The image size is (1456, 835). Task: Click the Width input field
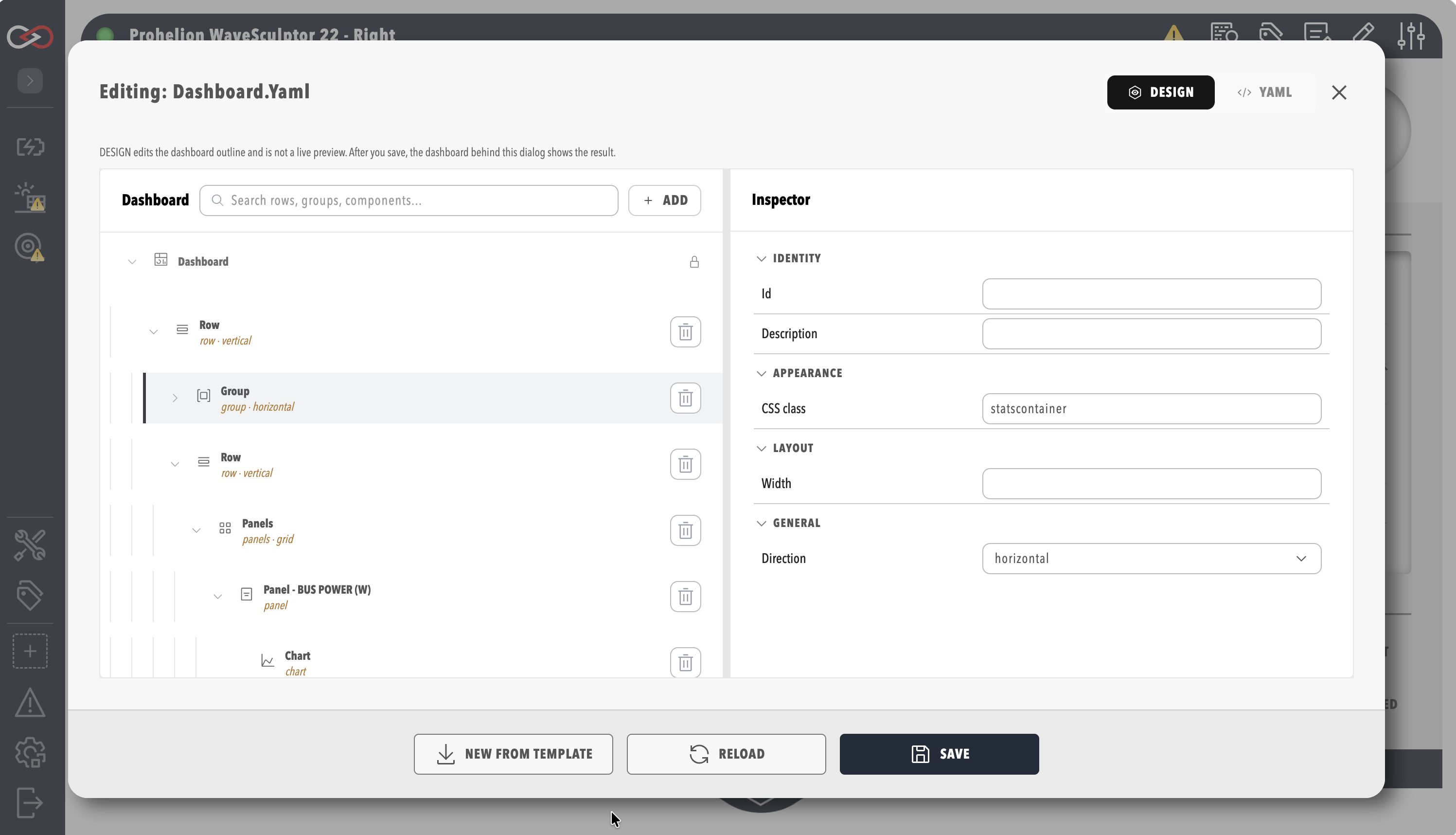point(1151,484)
